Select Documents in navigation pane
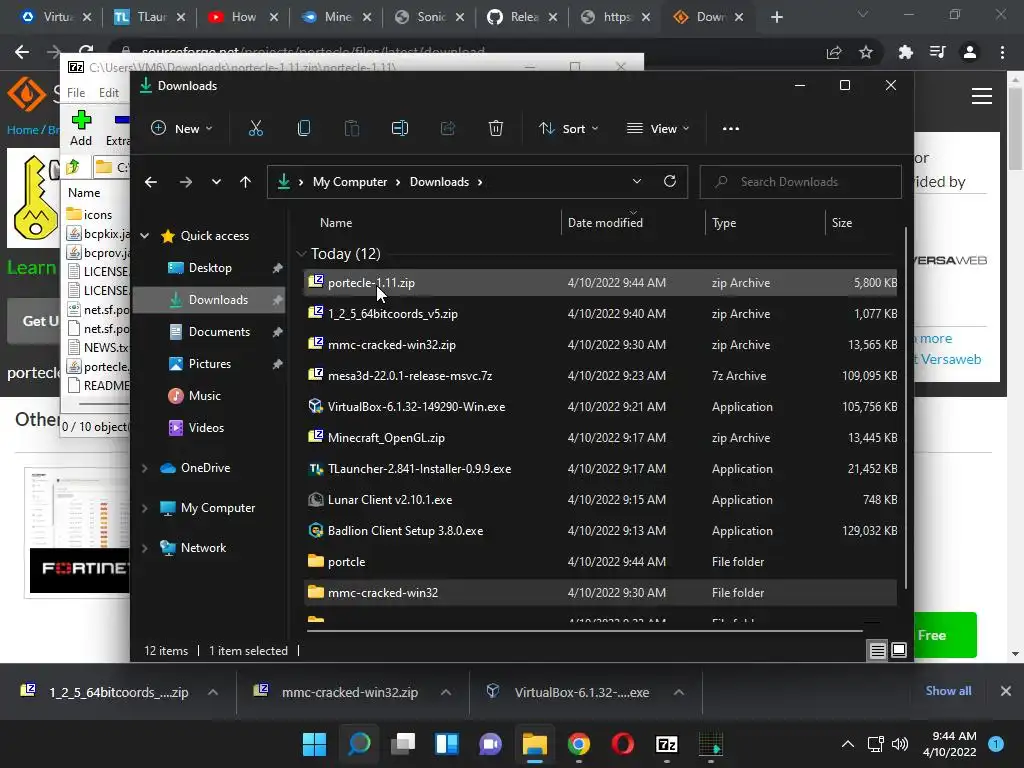 (219, 332)
